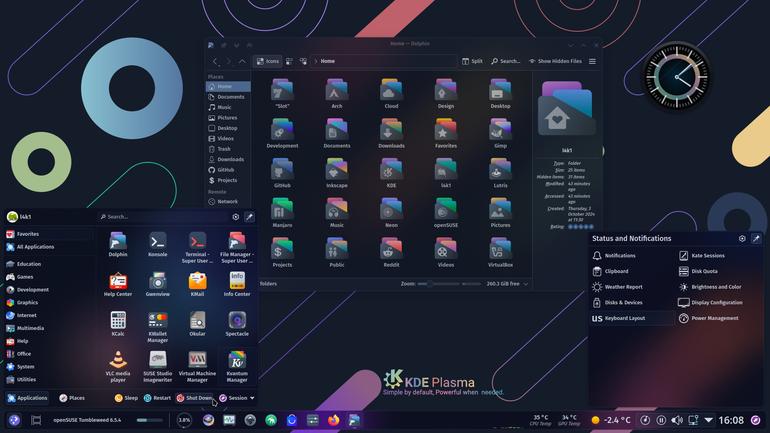The height and width of the screenshot is (433, 770).
Task: Open Display Configuration entry
Action: [718, 302]
